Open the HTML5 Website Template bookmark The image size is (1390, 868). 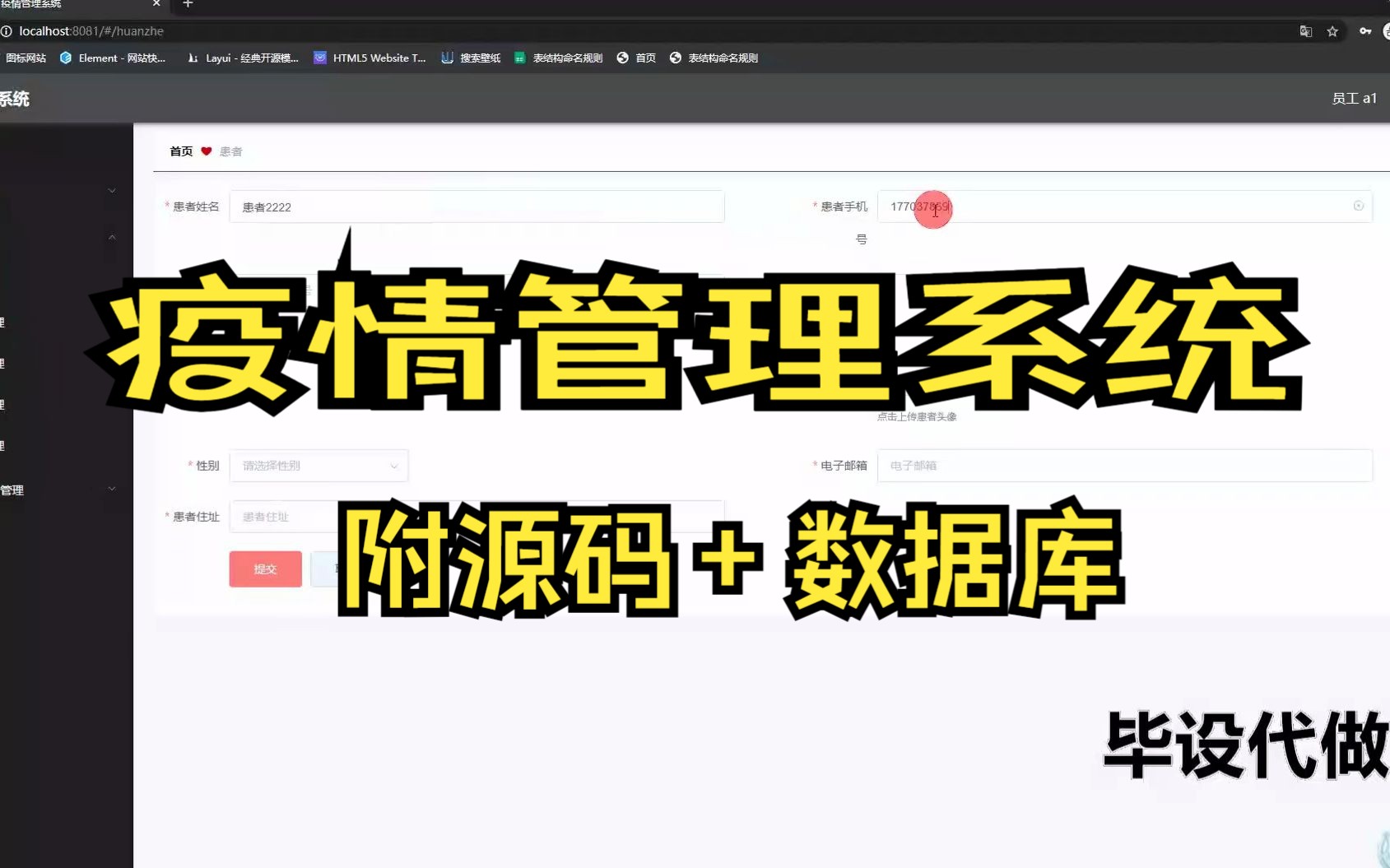pyautogui.click(x=369, y=58)
